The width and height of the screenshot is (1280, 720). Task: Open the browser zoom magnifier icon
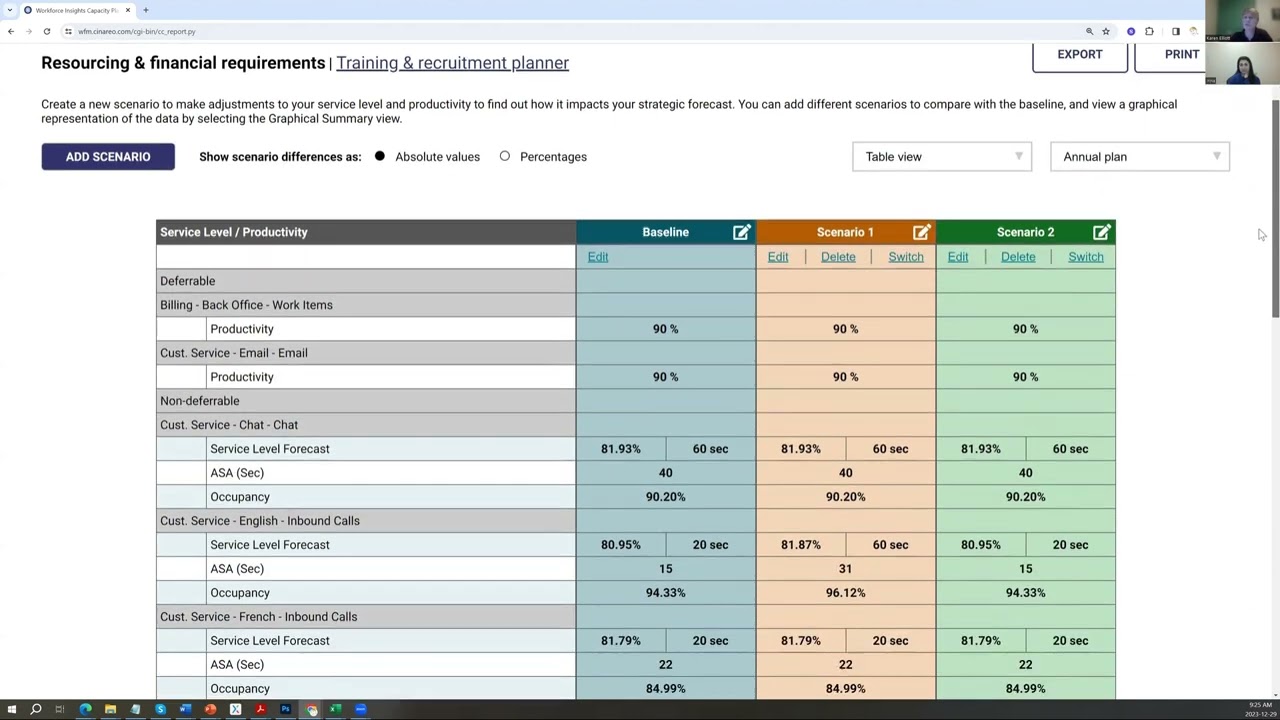pos(1089,31)
